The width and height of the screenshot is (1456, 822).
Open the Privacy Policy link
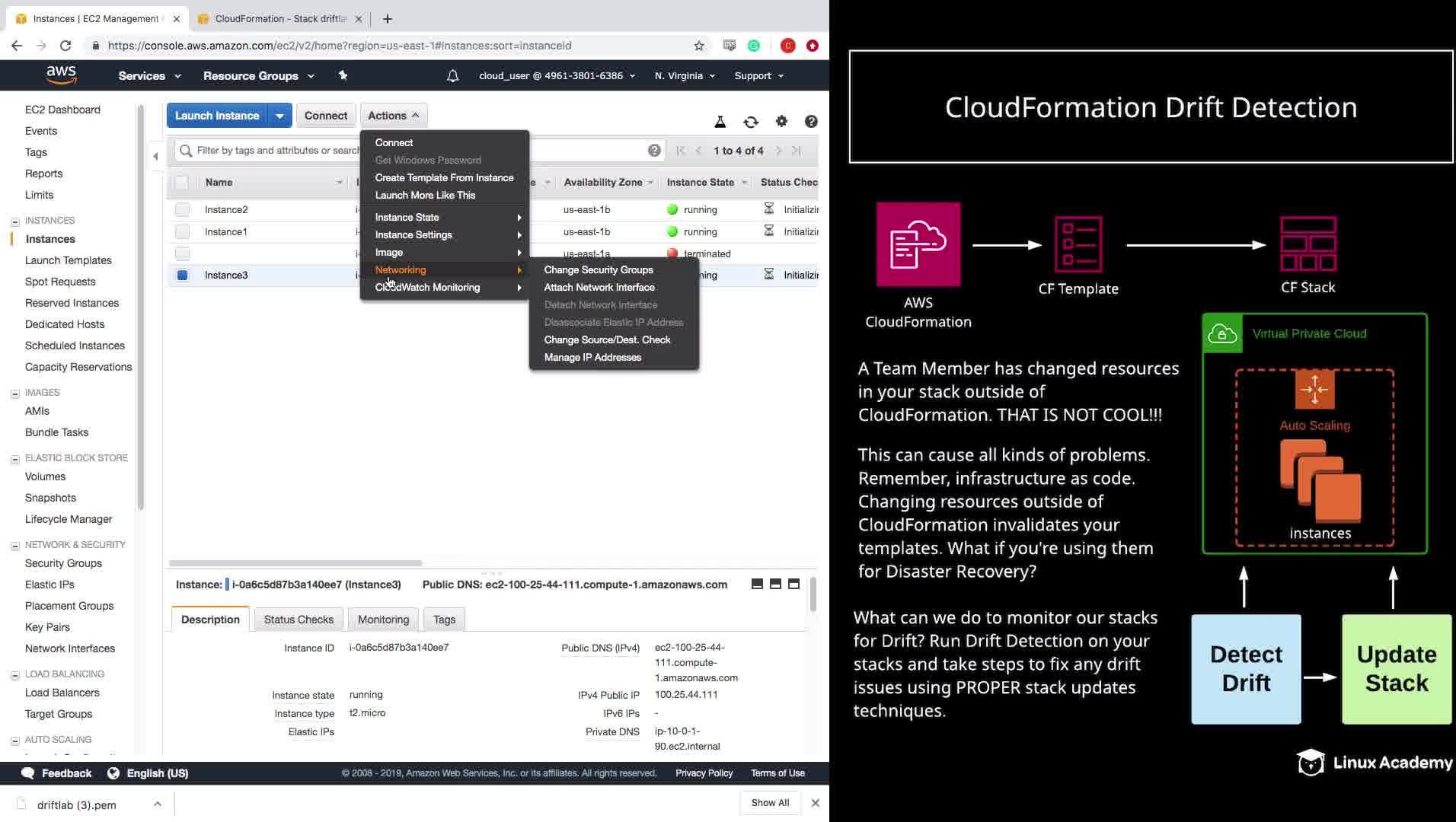[704, 773]
